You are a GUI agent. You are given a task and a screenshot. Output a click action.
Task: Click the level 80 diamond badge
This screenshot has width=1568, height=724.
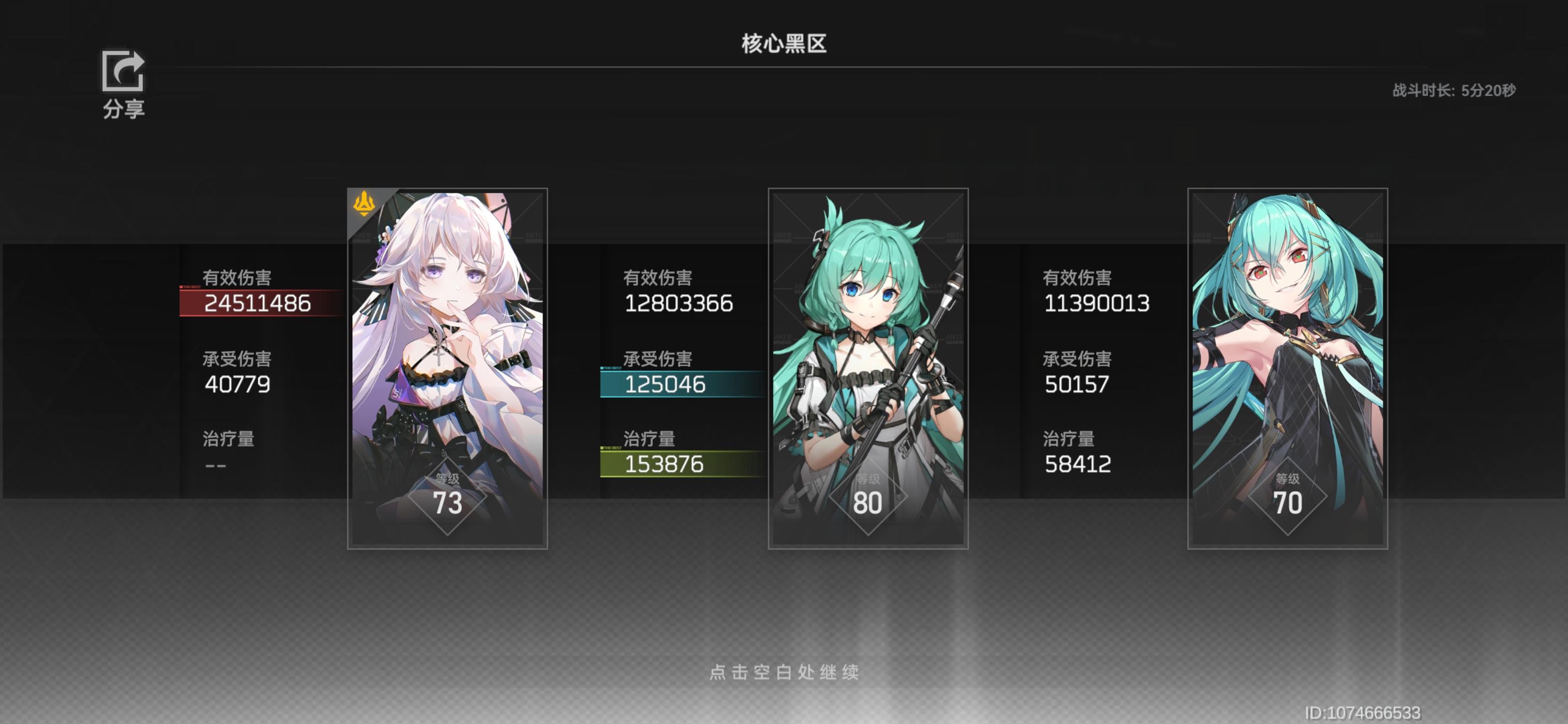coord(868,497)
